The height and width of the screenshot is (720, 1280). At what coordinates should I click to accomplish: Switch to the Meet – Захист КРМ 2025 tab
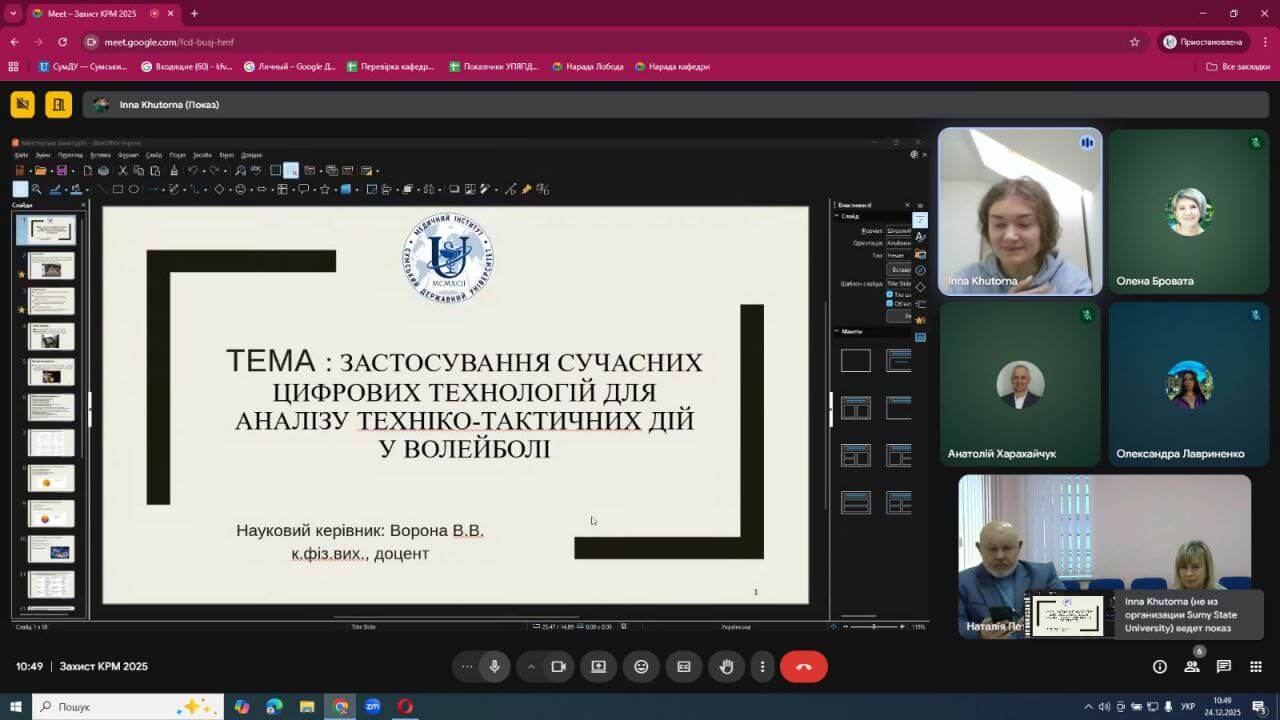(x=88, y=13)
